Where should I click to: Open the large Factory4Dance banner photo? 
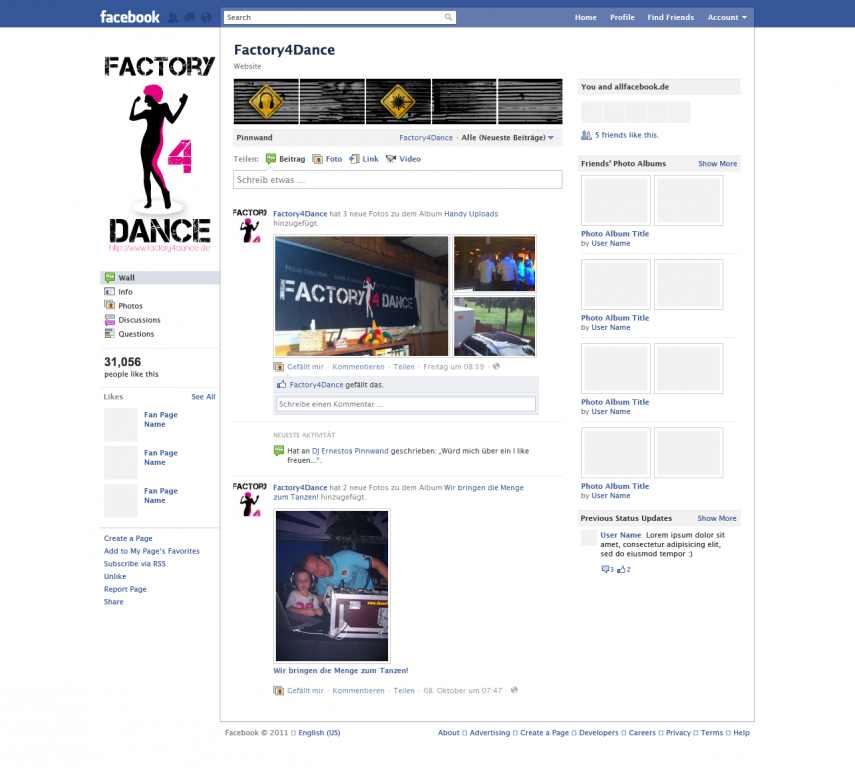(x=362, y=296)
